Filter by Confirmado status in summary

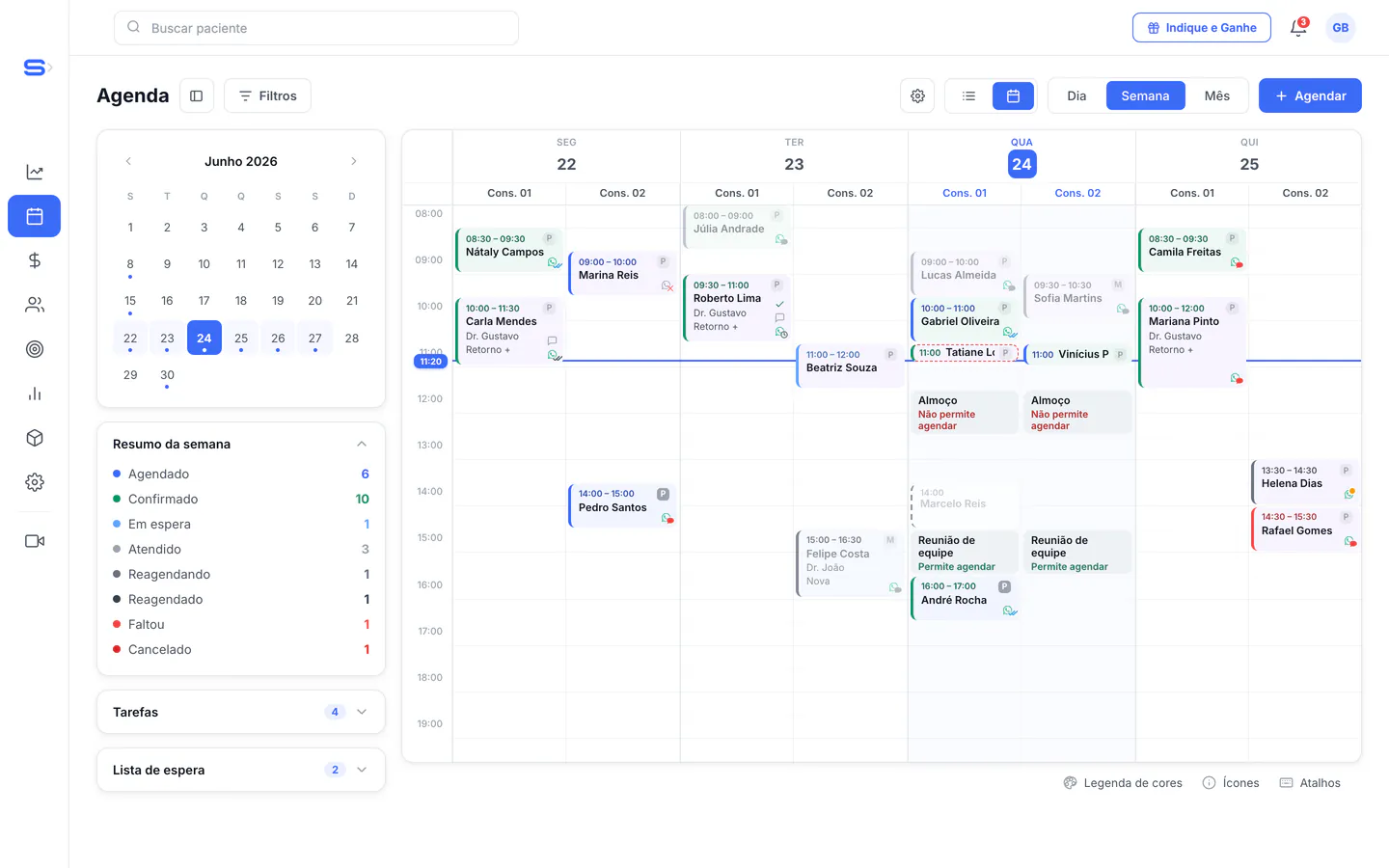241,499
